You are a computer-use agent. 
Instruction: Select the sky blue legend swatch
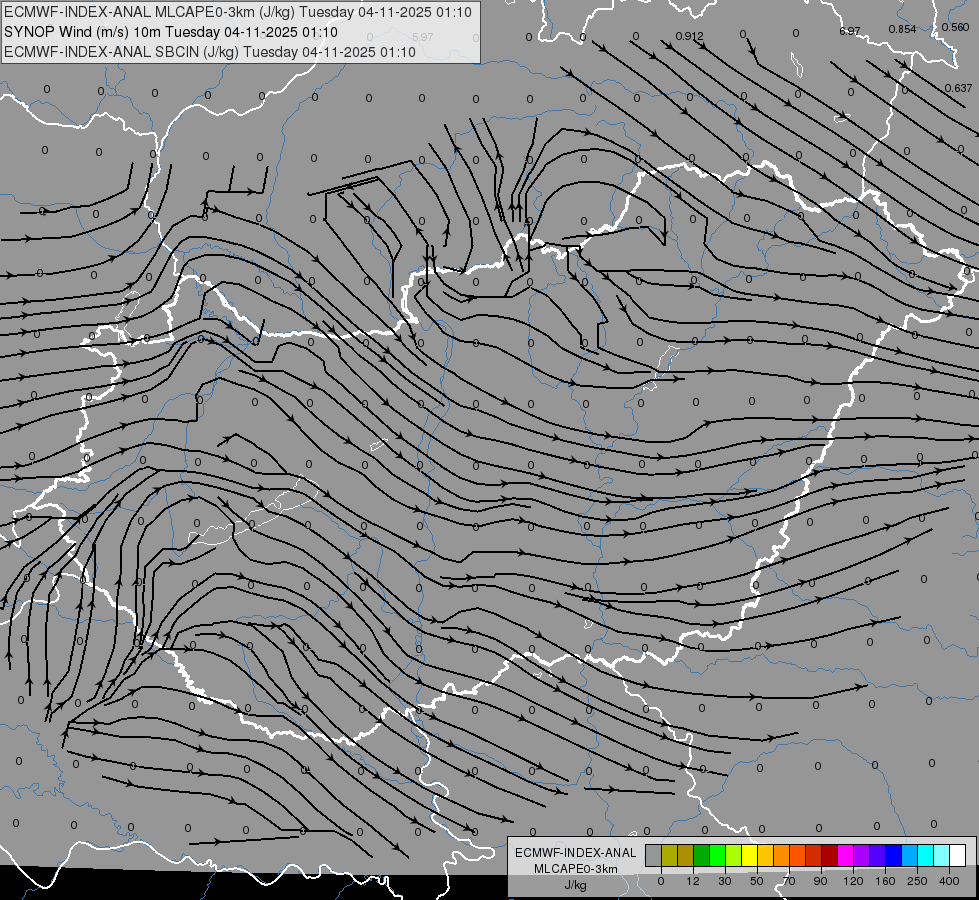[x=910, y=855]
